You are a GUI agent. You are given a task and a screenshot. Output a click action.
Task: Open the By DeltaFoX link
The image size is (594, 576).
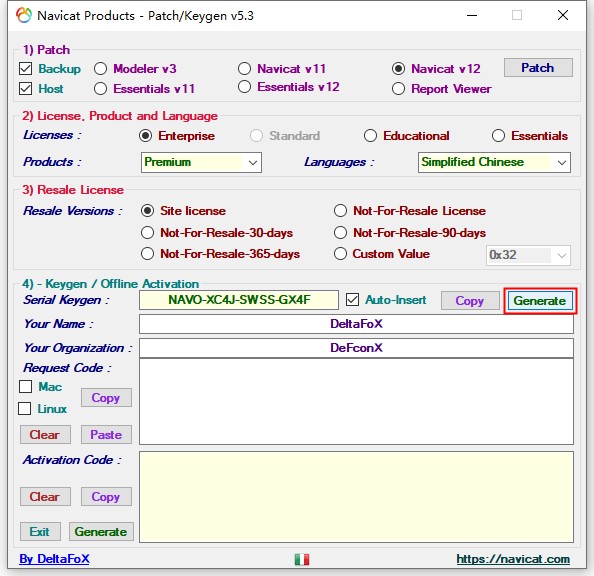click(x=54, y=559)
